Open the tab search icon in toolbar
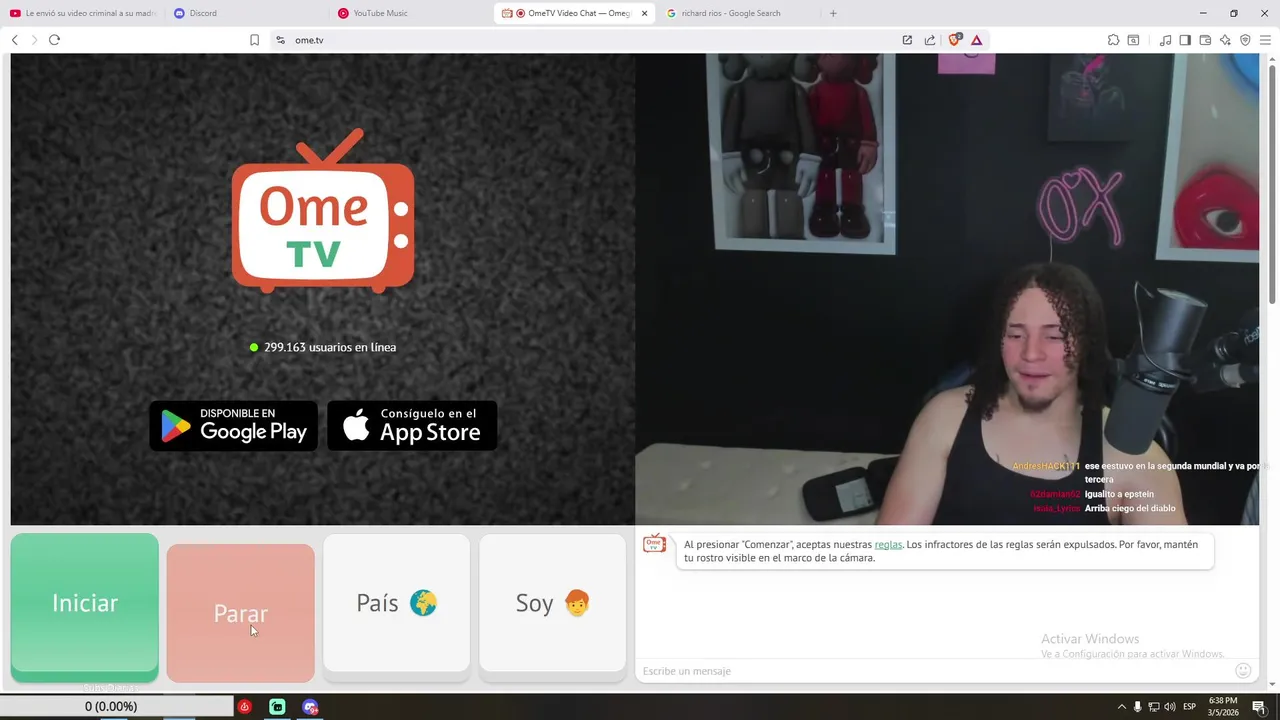Screen dimensions: 1280x720 coord(1133,40)
